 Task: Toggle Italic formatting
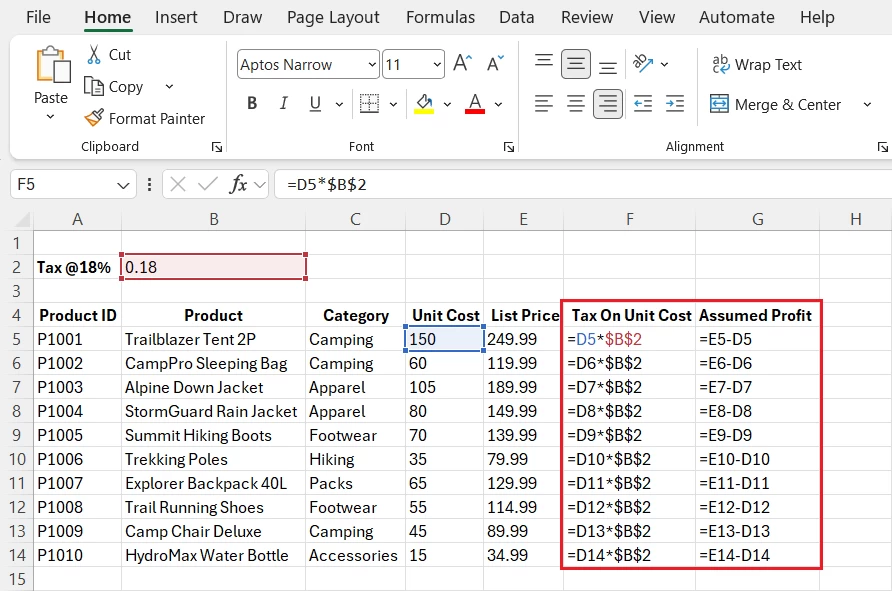283,104
